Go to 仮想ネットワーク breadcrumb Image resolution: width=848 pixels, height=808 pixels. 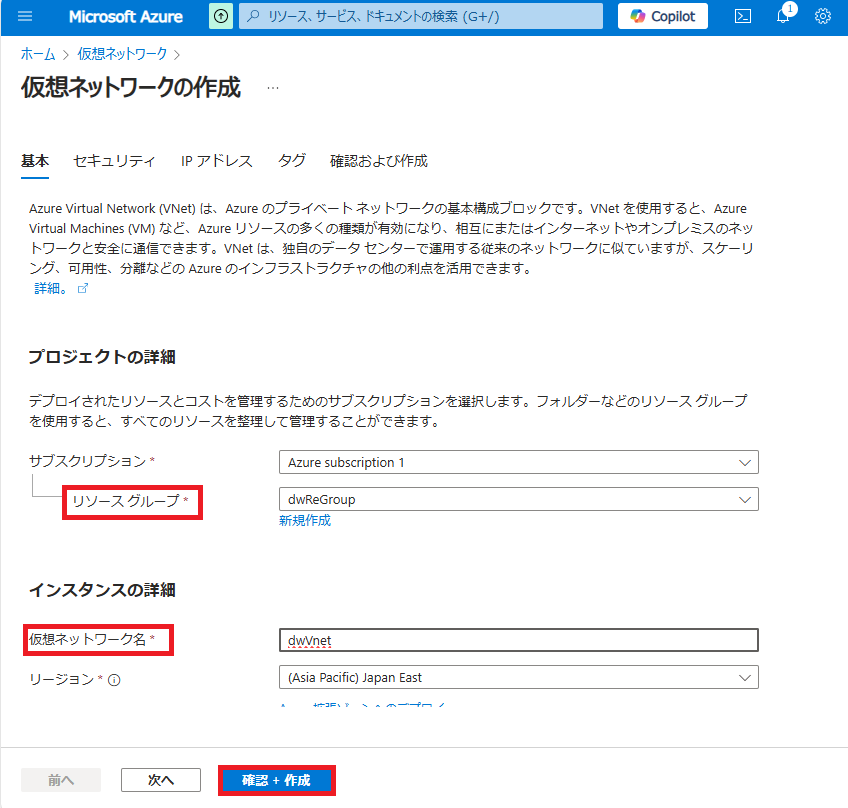tap(122, 54)
